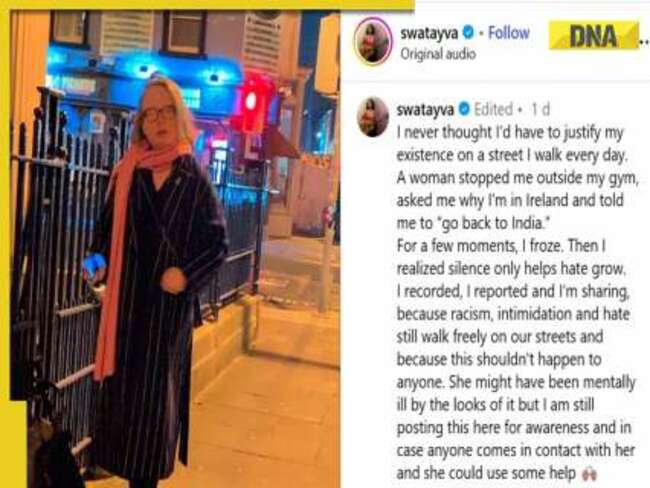The height and width of the screenshot is (488, 650).
Task: Click the folded hands emoji
Action: coord(589,474)
